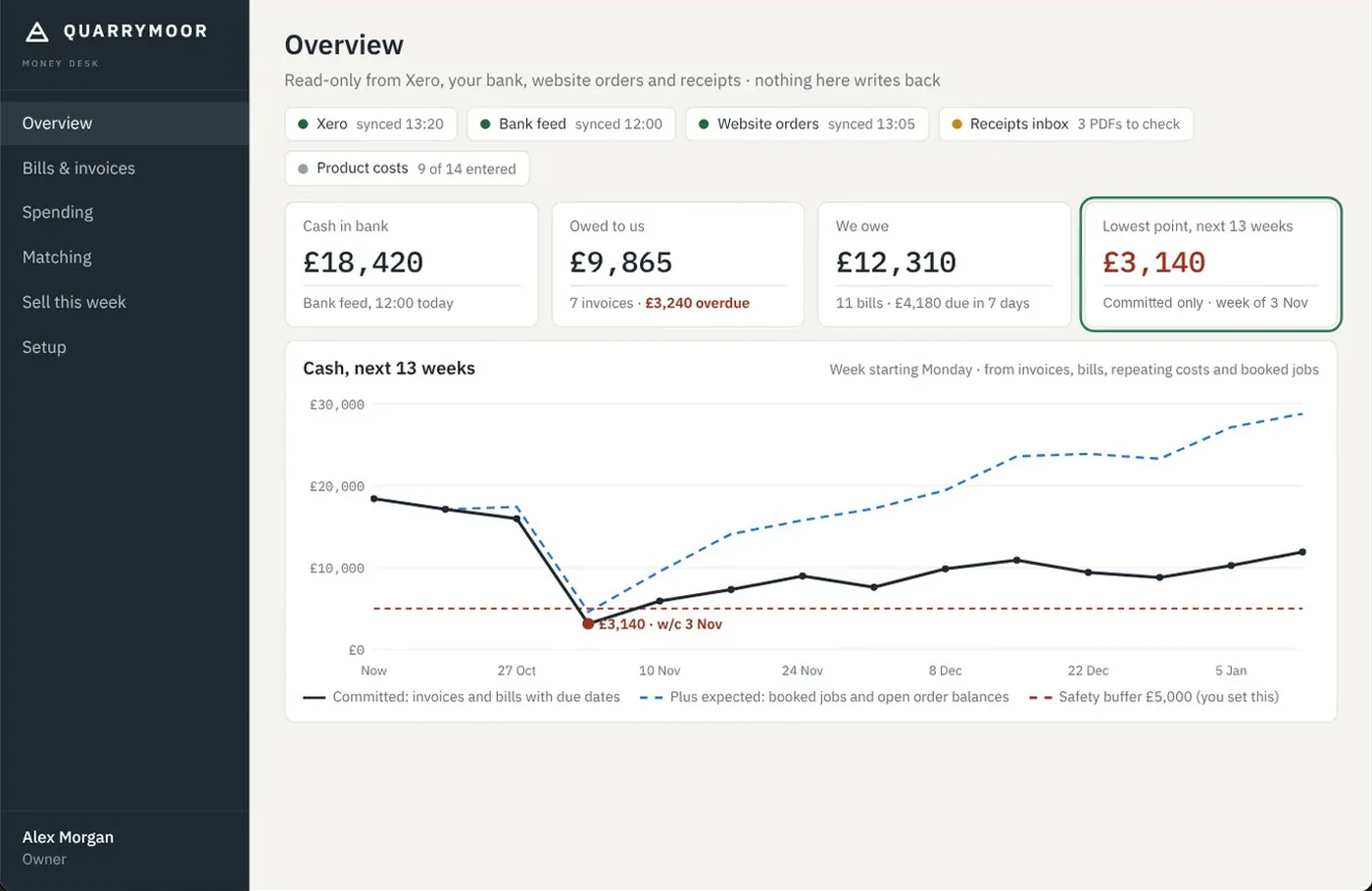Click Bank feed, 12:00 today note
The height and width of the screenshot is (891, 1372).
(x=378, y=303)
